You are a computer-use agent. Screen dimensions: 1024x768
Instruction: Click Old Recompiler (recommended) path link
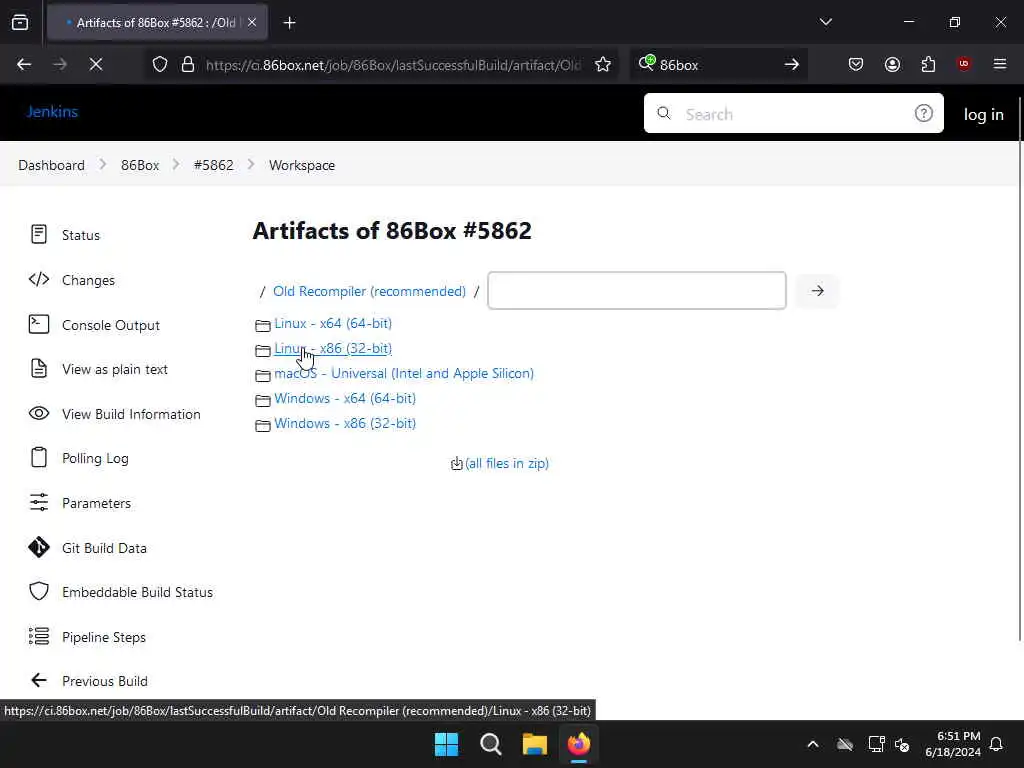point(369,291)
